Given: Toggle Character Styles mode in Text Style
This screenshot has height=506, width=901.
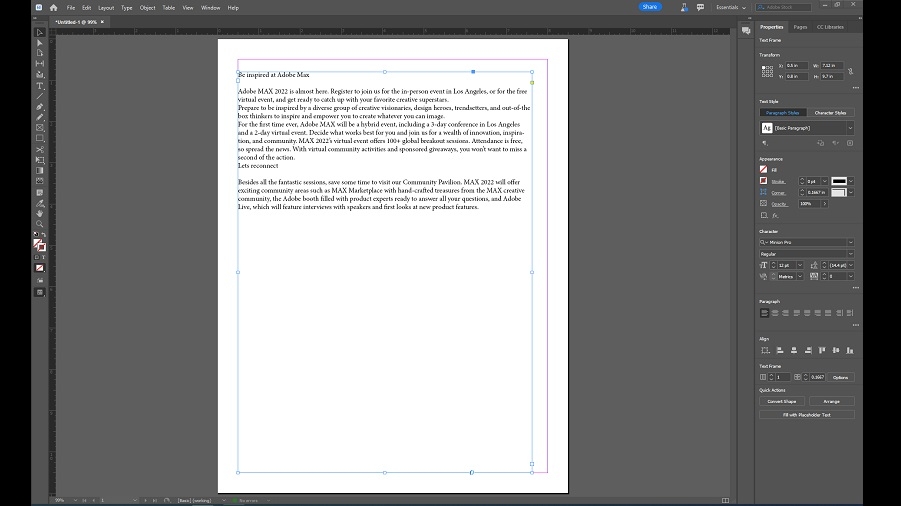Looking at the screenshot, I should coord(830,113).
